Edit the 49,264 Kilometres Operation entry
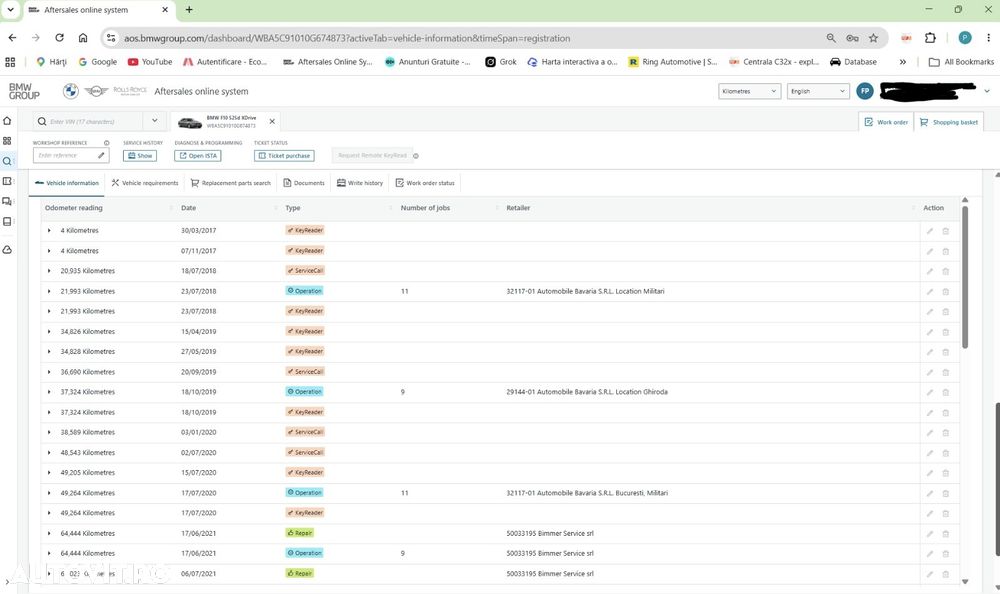This screenshot has height=594, width=1000. (x=930, y=493)
